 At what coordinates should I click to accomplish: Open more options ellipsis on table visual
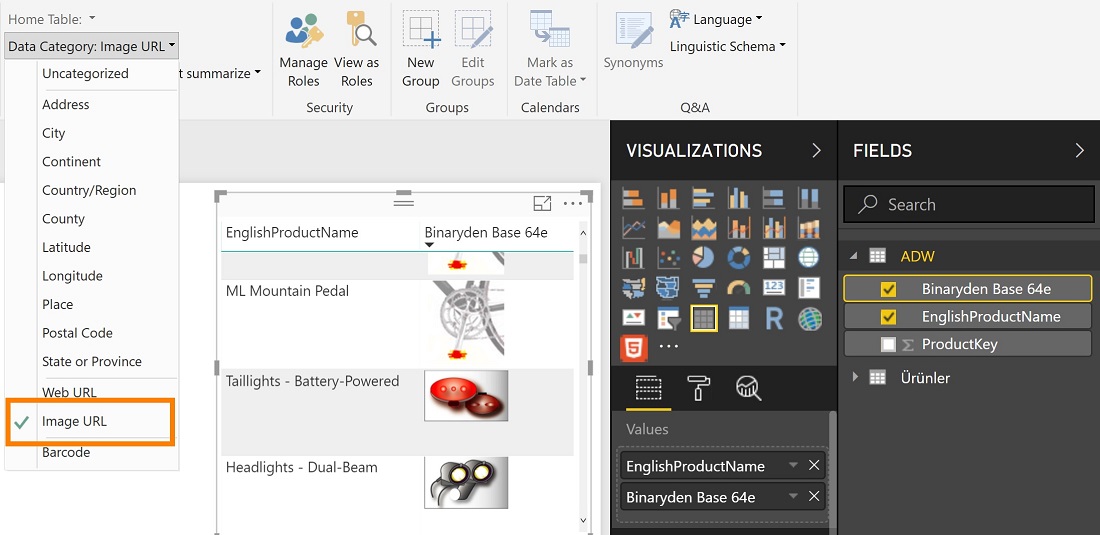(x=573, y=203)
